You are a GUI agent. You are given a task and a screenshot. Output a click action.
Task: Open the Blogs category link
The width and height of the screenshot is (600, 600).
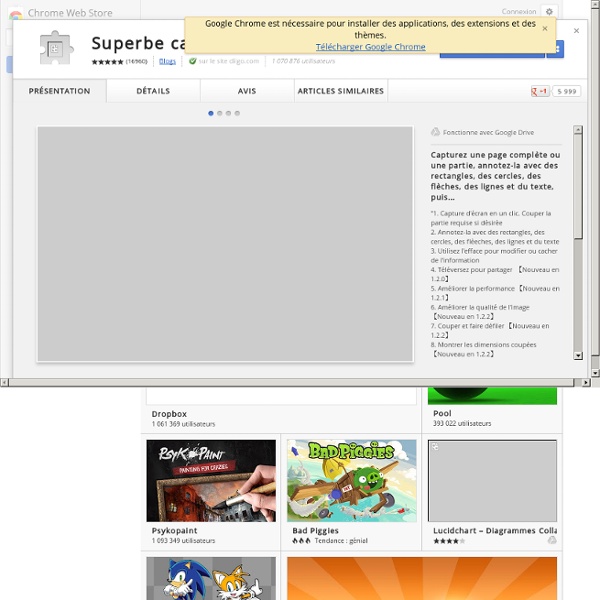point(167,61)
